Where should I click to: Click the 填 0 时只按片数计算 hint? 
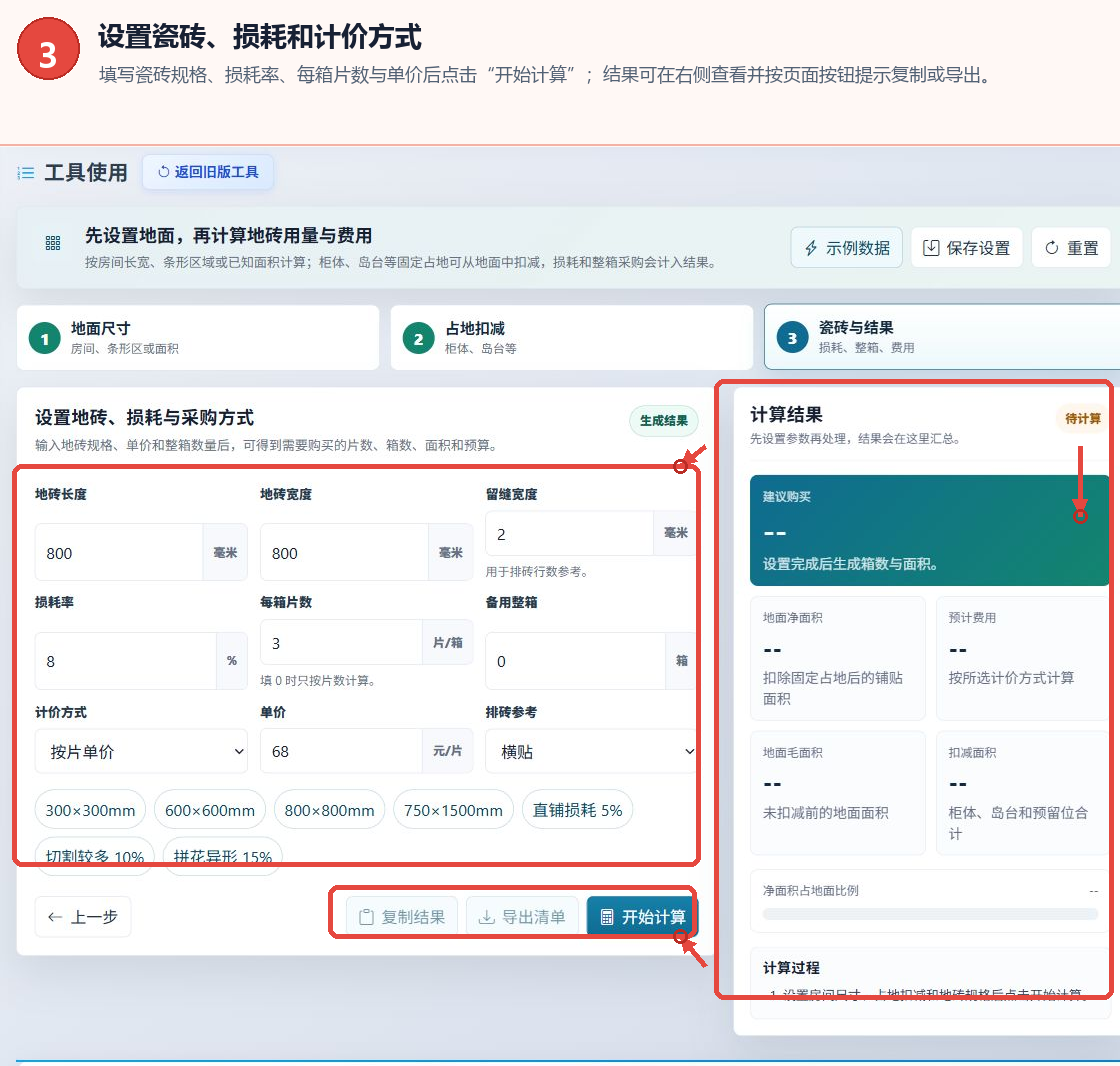(318, 680)
